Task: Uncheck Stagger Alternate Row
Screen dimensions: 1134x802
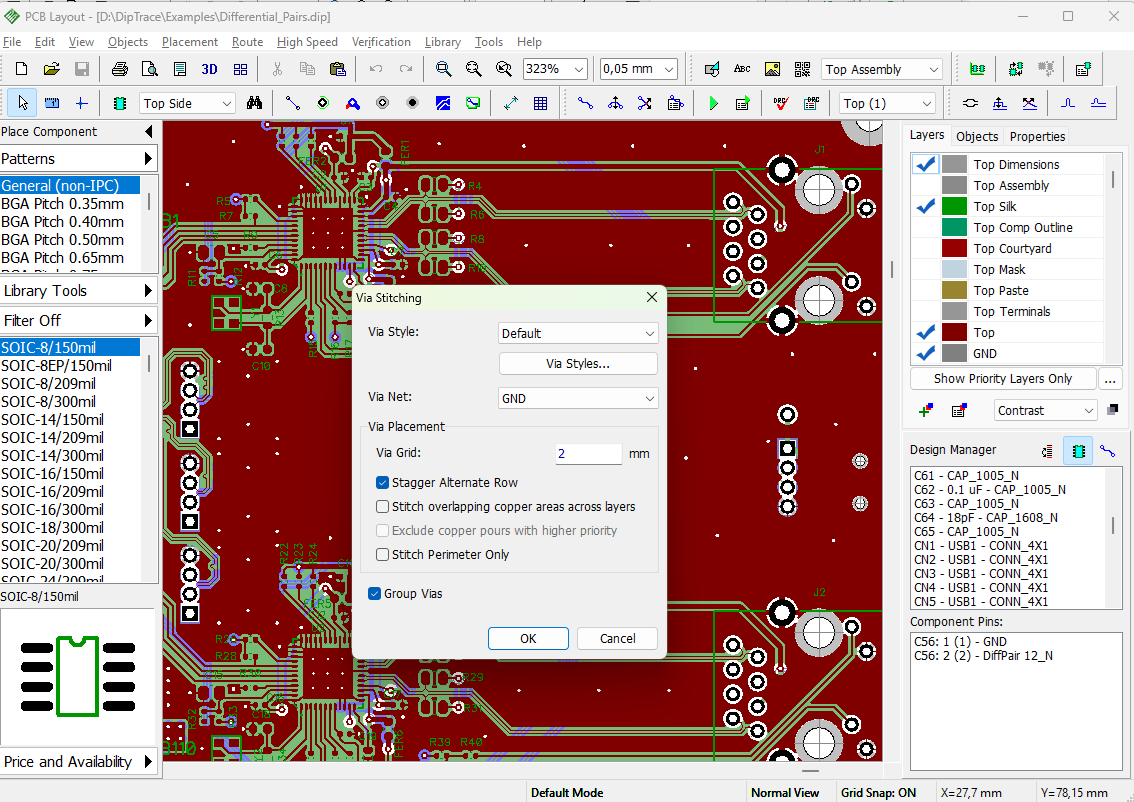Action: pos(383,482)
